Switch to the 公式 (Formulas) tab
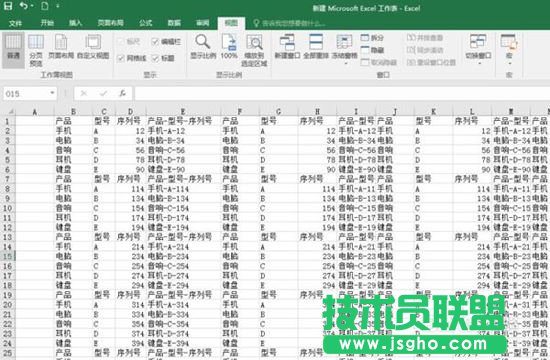This screenshot has width=550, height=360. [146, 23]
